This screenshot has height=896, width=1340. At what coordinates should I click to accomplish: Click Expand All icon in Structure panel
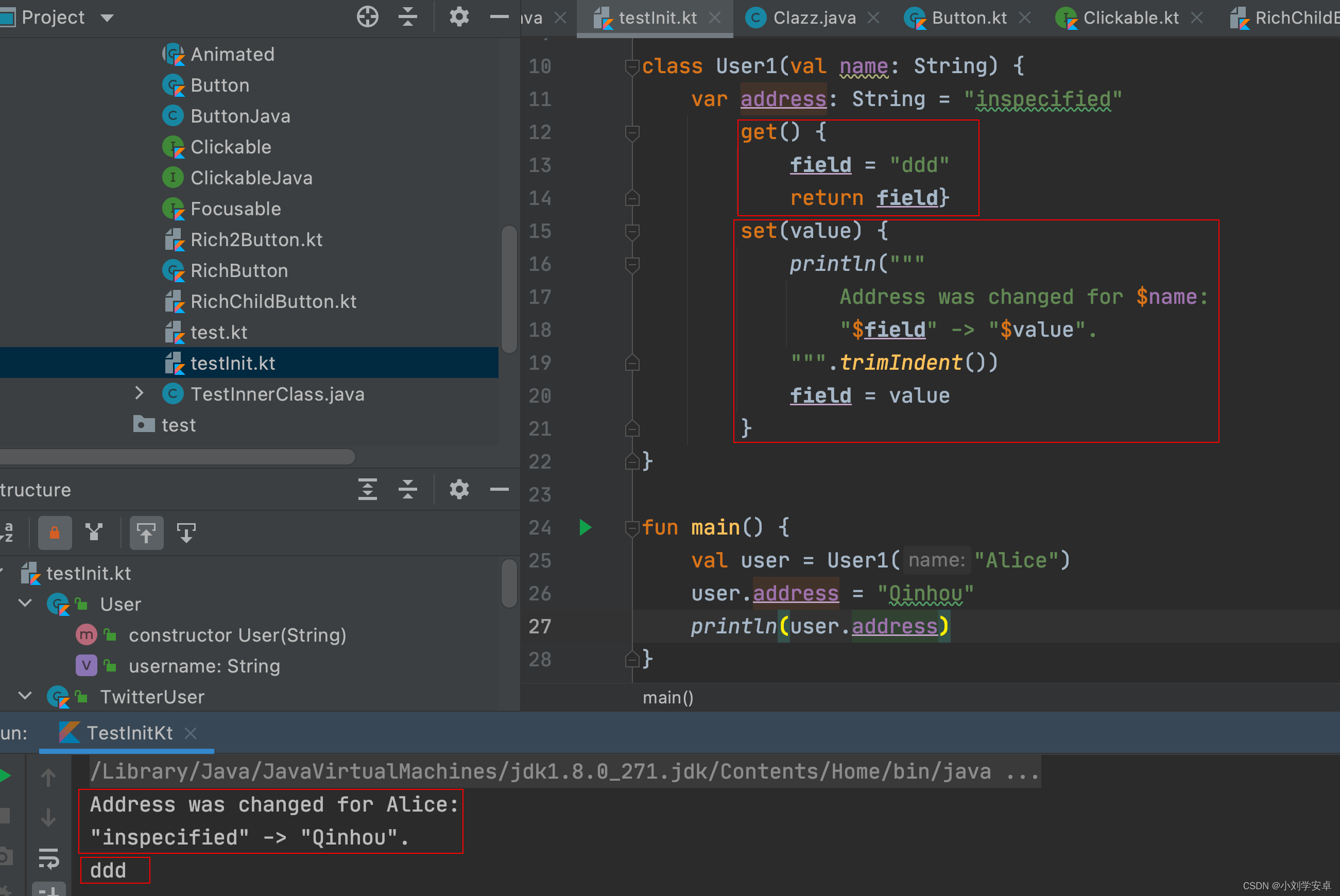click(x=367, y=489)
